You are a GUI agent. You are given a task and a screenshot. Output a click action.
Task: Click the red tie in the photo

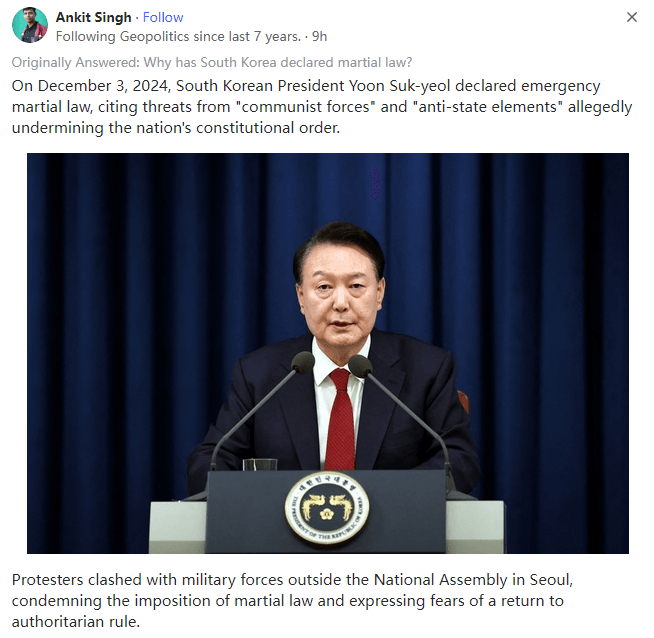(x=341, y=419)
